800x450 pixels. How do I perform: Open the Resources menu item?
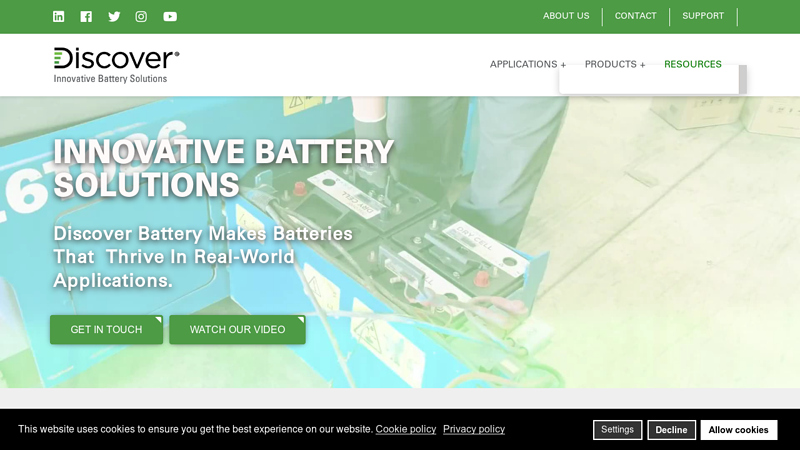[x=693, y=64]
